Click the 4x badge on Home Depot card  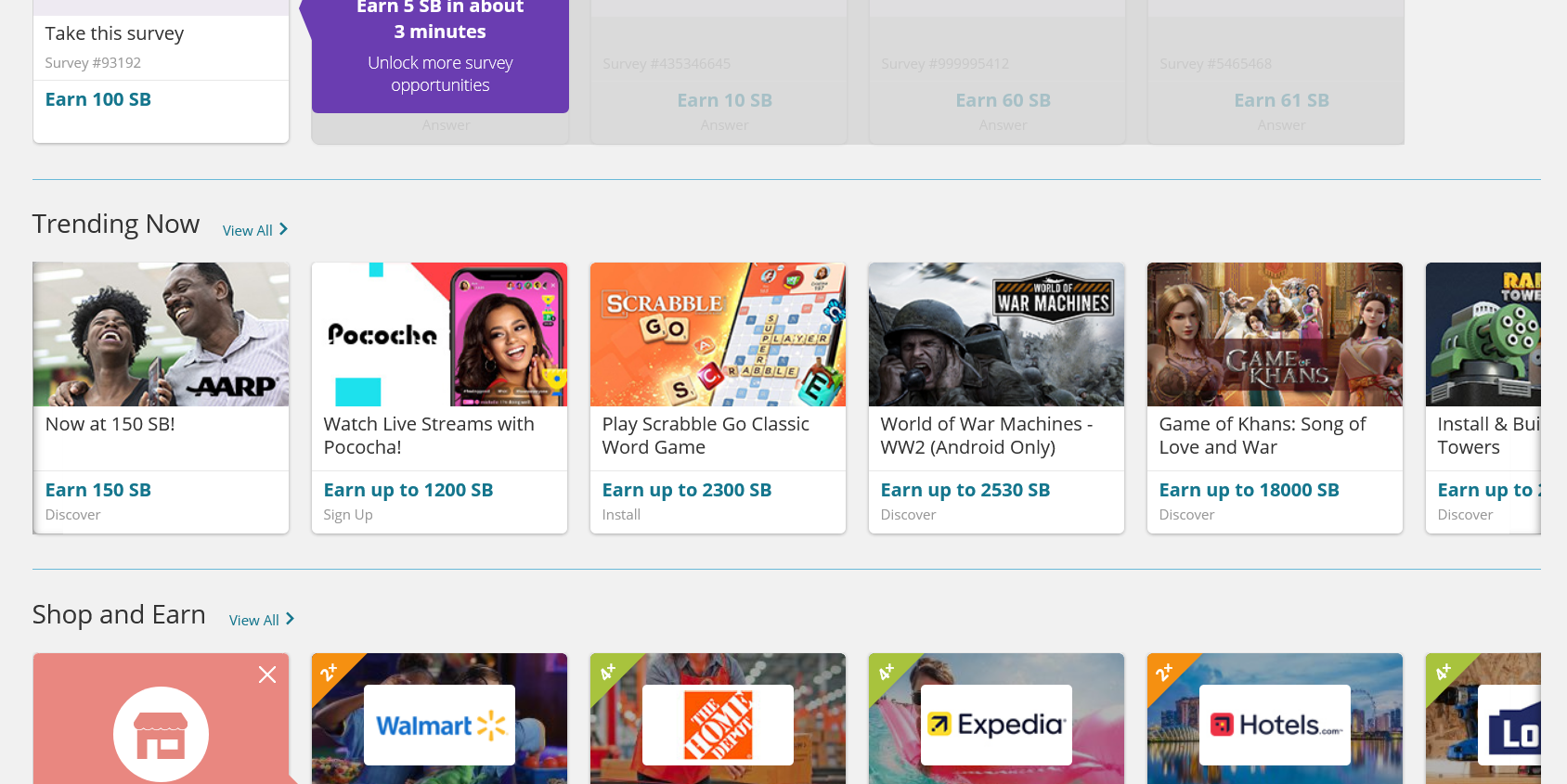[x=607, y=671]
